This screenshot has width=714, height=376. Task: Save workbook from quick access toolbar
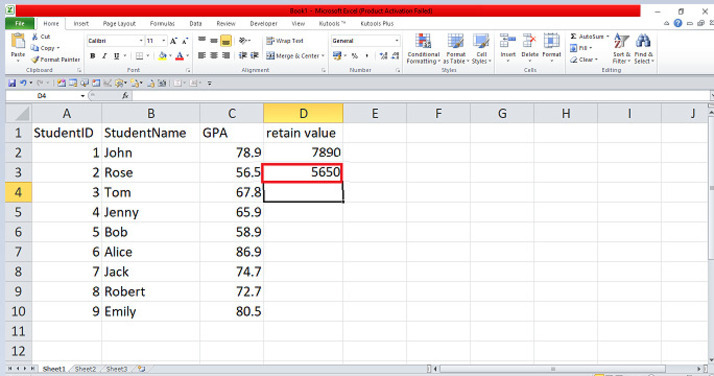click(12, 83)
